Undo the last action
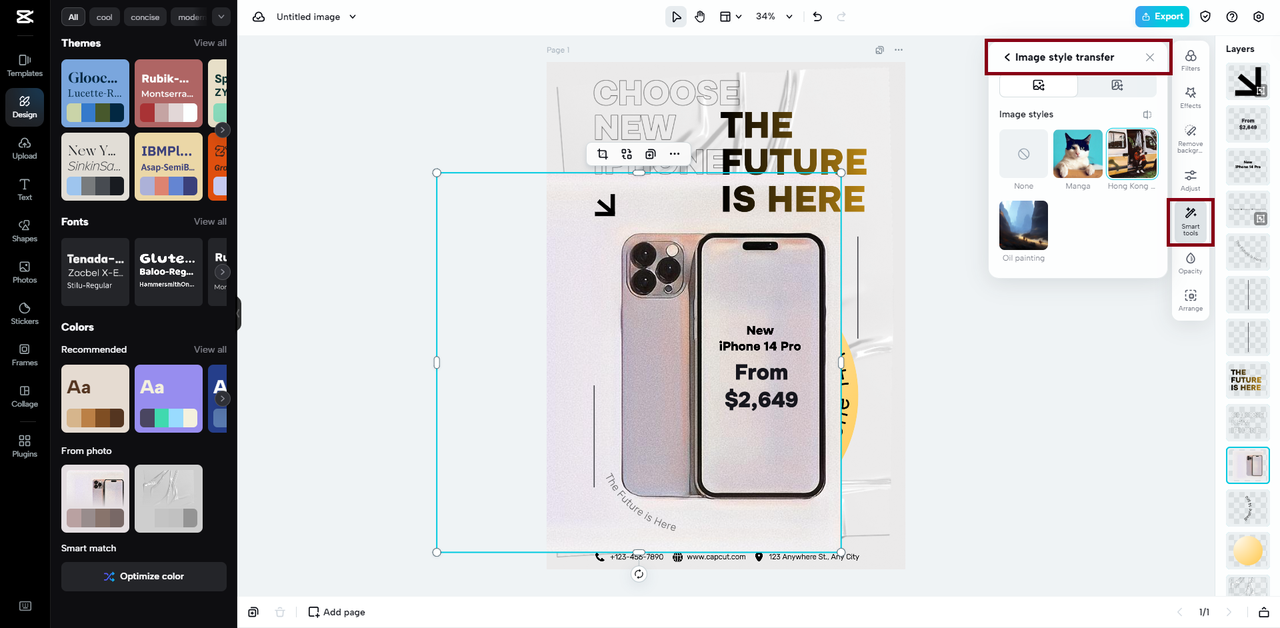The image size is (1280, 628). [x=817, y=17]
